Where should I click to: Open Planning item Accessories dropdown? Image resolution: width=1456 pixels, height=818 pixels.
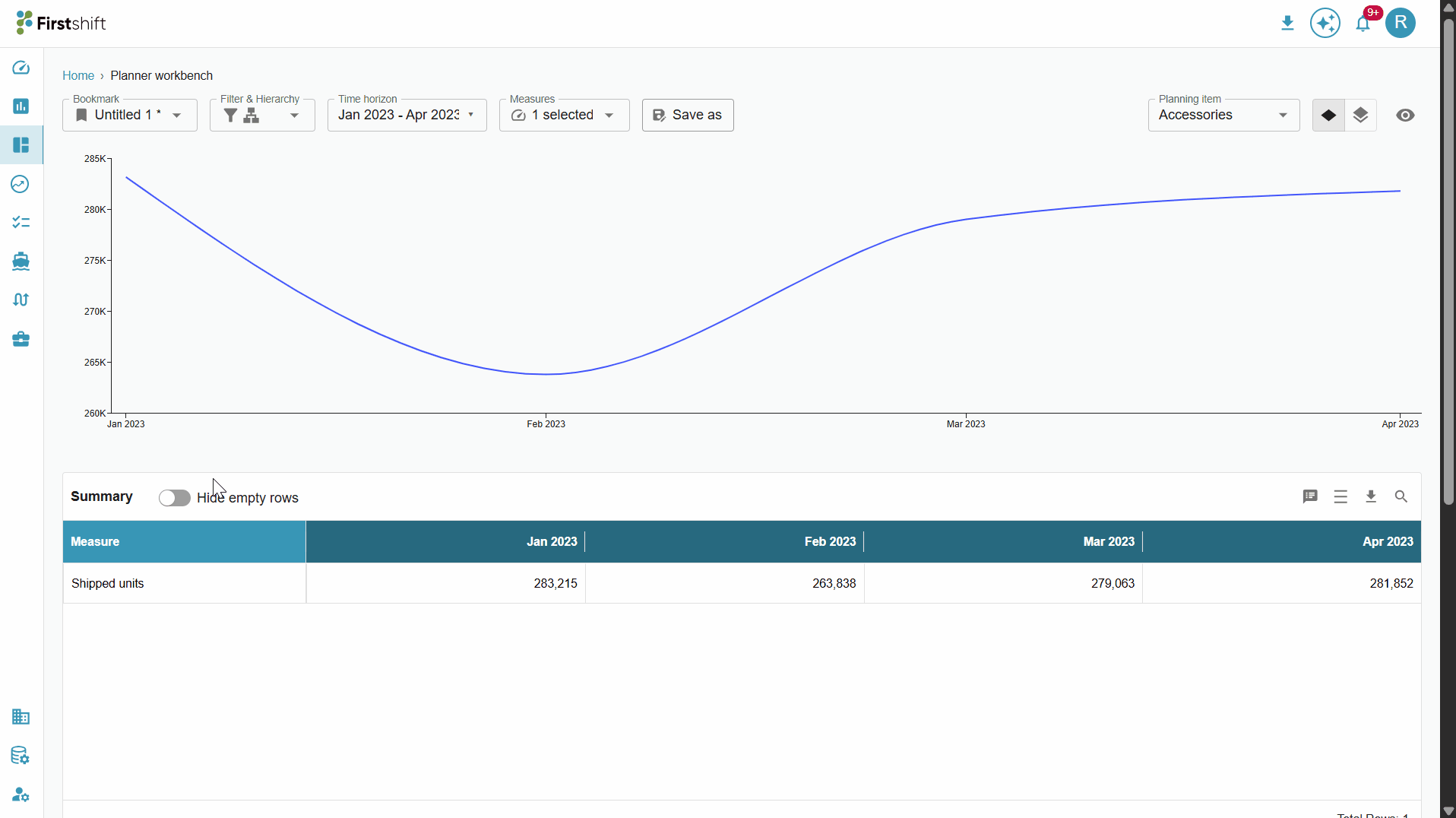click(x=1223, y=116)
